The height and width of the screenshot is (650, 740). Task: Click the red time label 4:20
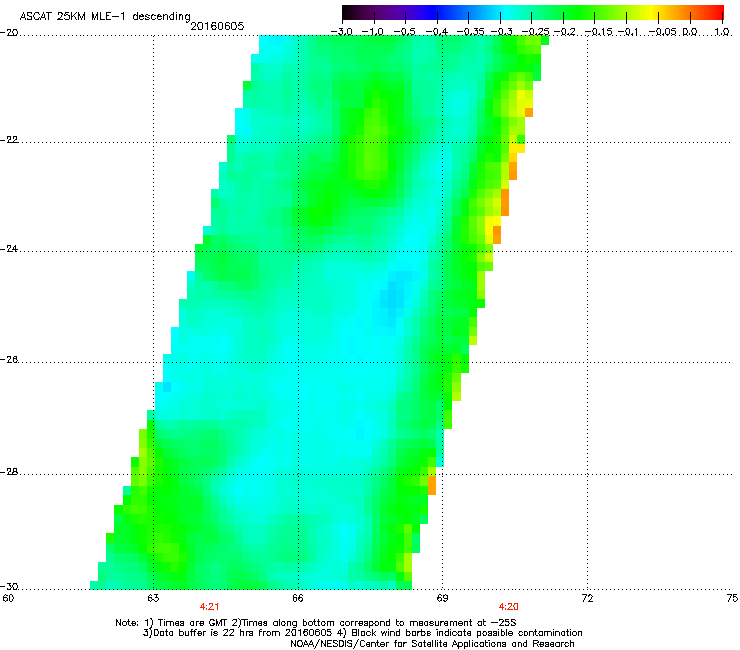[x=508, y=607]
